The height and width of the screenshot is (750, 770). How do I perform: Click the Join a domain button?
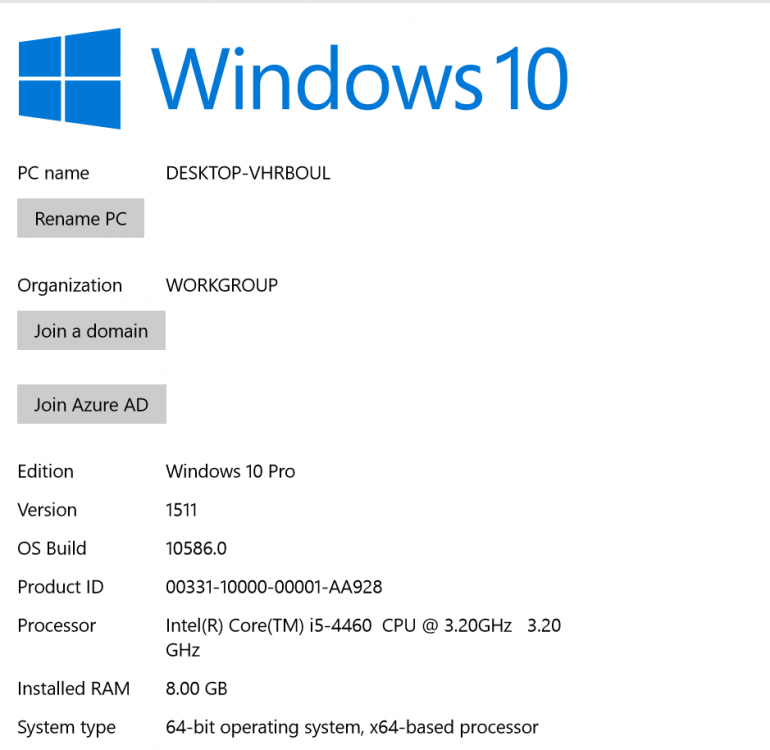[x=91, y=331]
